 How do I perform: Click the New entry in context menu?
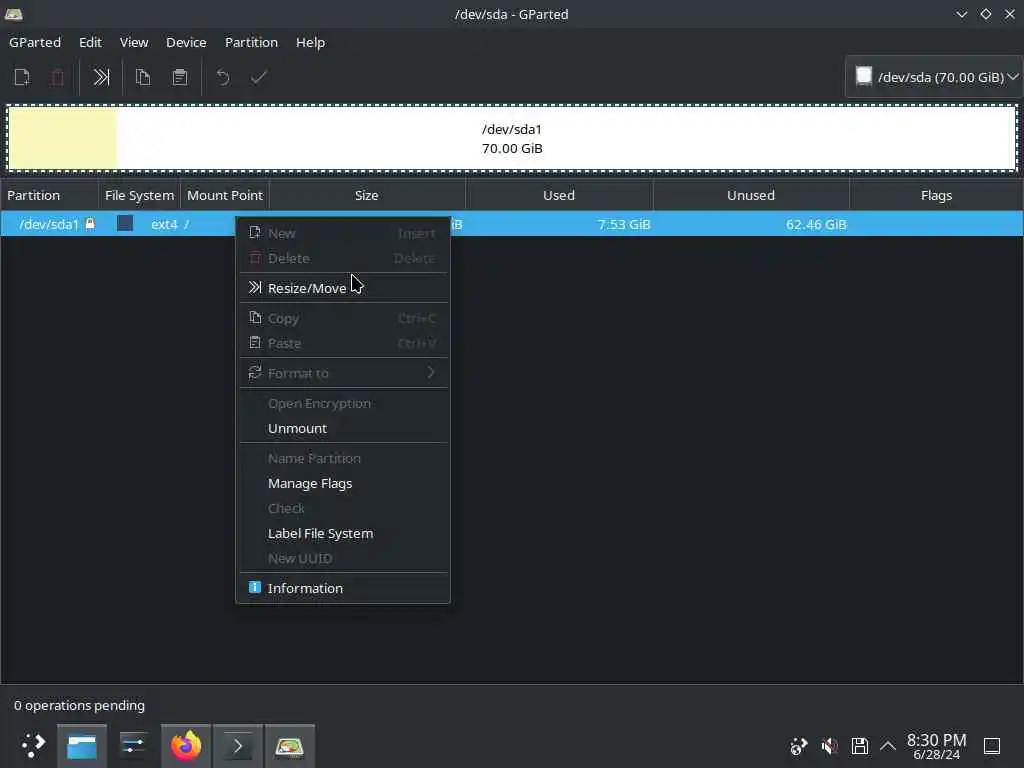click(343, 233)
